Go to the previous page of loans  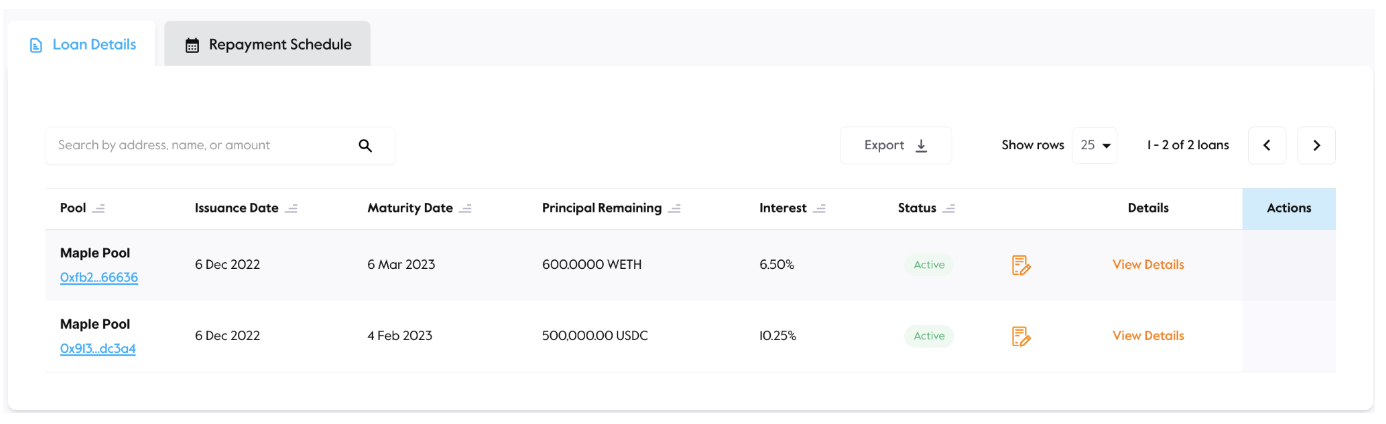pyautogui.click(x=1267, y=146)
